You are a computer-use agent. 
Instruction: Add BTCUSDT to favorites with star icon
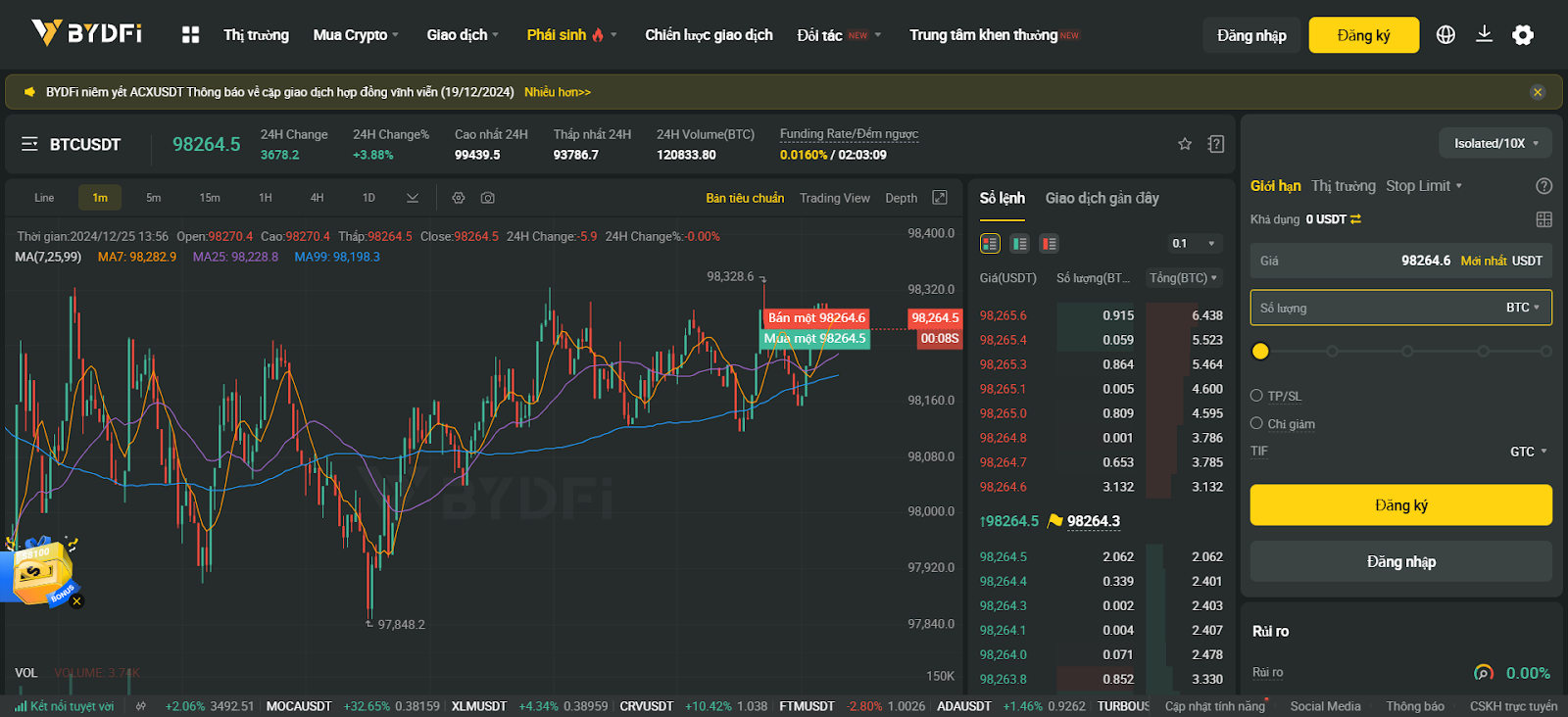pyautogui.click(x=1185, y=144)
